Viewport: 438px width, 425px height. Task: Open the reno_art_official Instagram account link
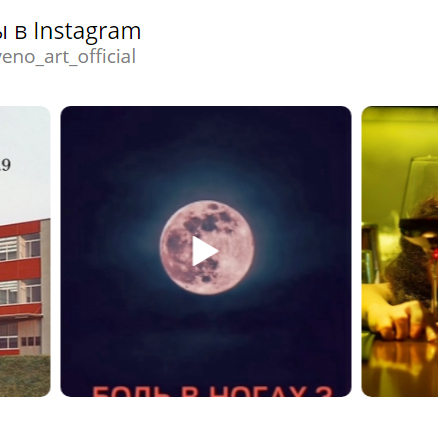click(x=68, y=56)
